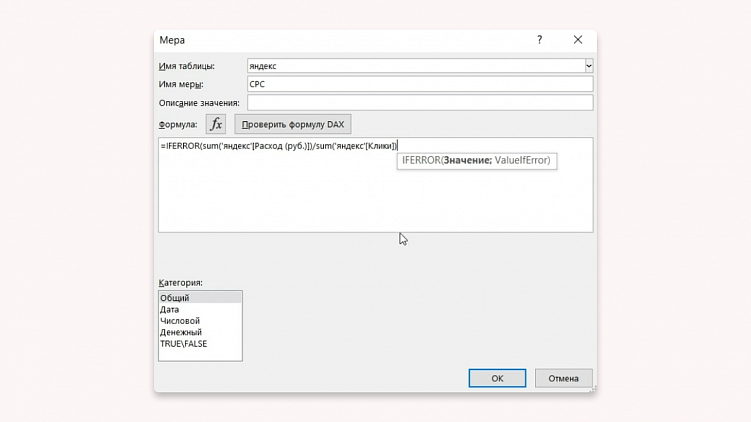
Task: Close the Мера dialog with the X
Action: click(578, 40)
